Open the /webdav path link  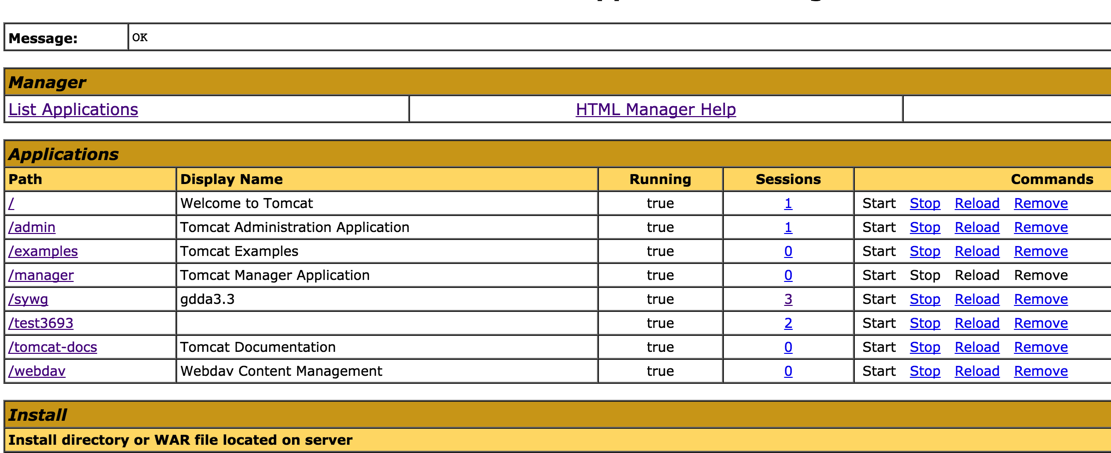click(37, 371)
